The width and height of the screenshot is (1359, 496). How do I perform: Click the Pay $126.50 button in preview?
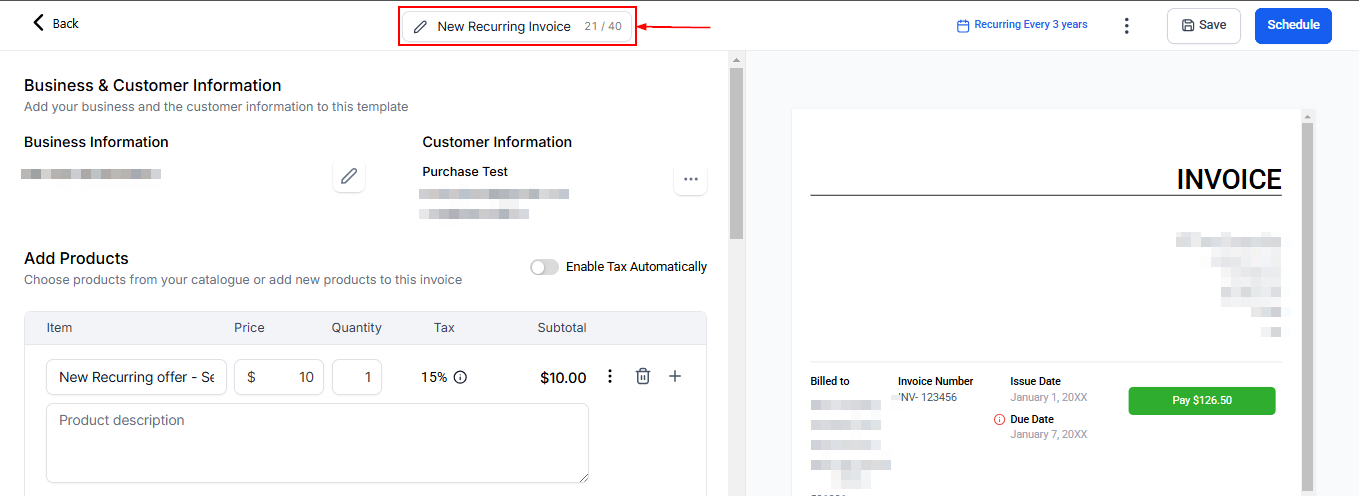(x=1202, y=400)
